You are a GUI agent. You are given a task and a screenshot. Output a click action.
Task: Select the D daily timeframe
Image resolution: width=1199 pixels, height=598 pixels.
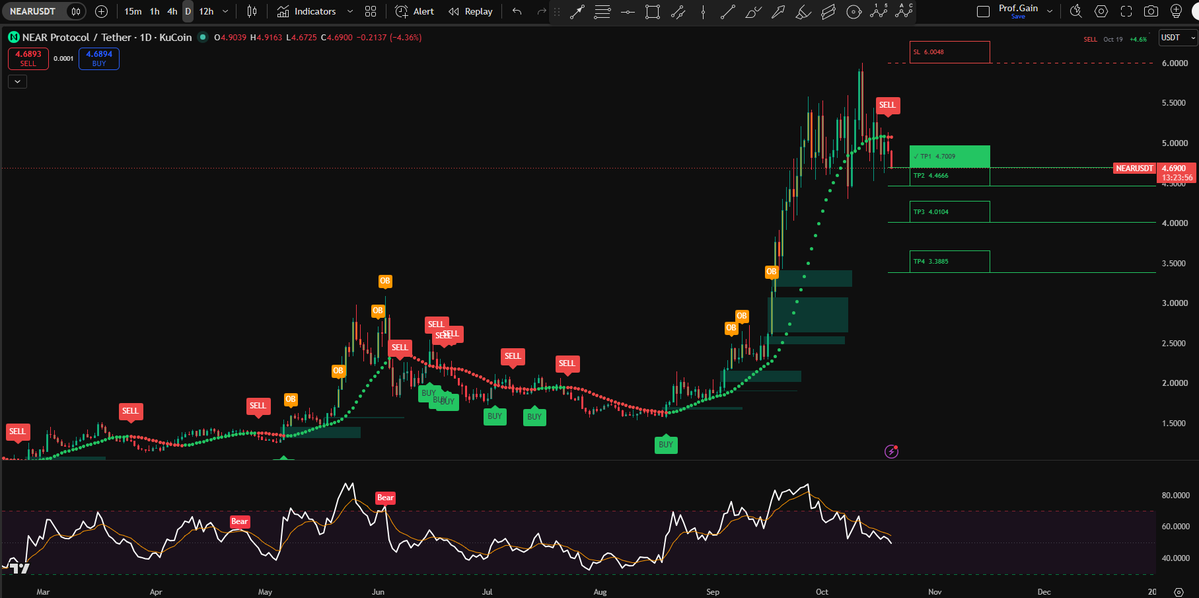[x=188, y=11]
